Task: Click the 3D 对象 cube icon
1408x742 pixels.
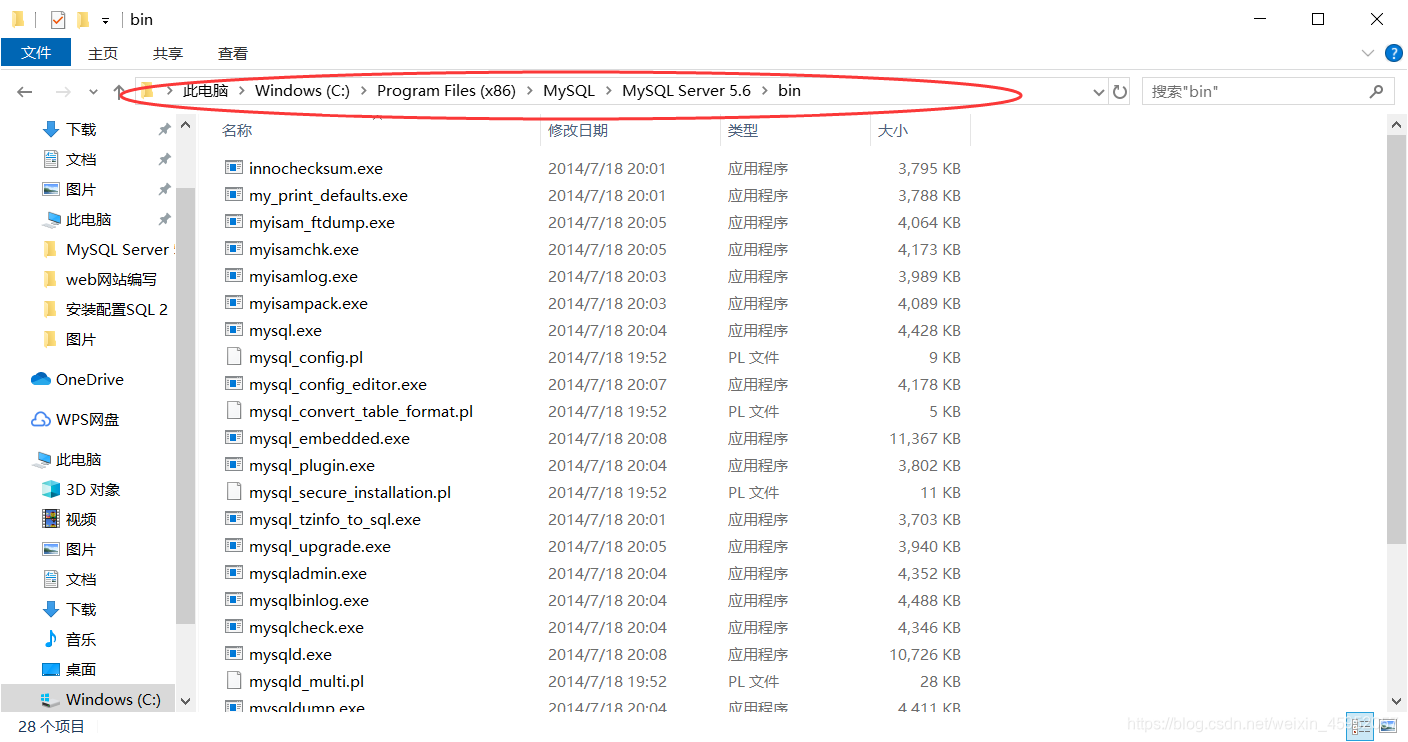Action: [51, 489]
